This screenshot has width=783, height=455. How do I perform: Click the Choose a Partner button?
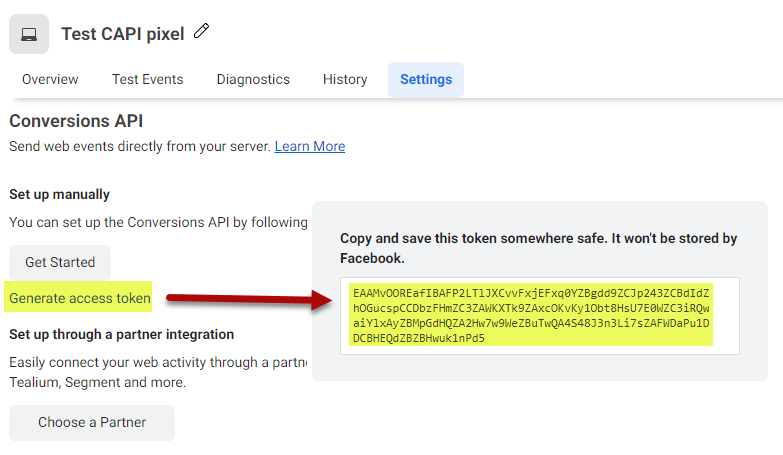pyautogui.click(x=92, y=422)
